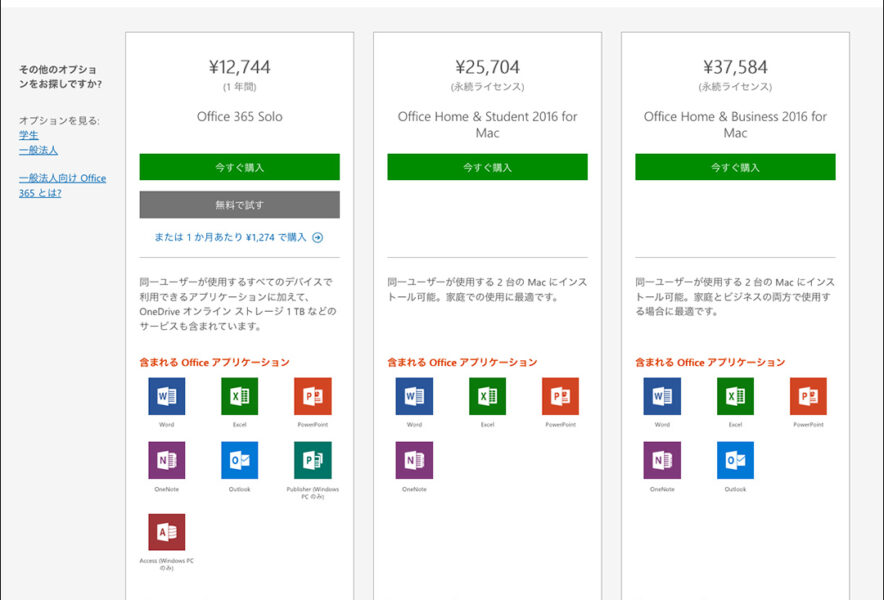
Task: Start free trial with 無料で試す button
Action: coord(240,205)
